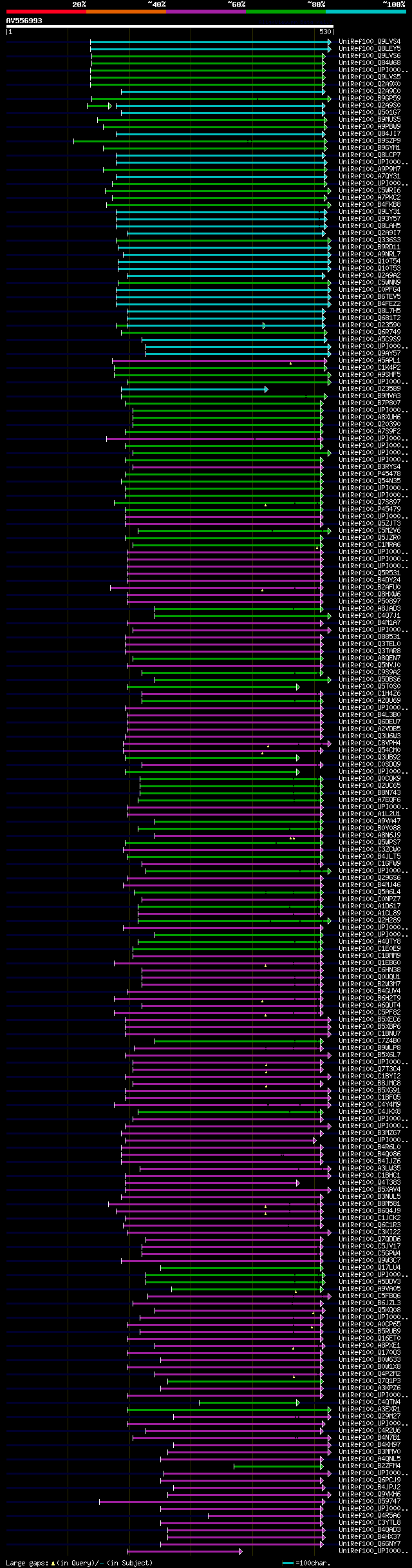Select hit label UniRef100_O59747
Viewport: 412px width, 1568px height.
pyautogui.click(x=370, y=1501)
